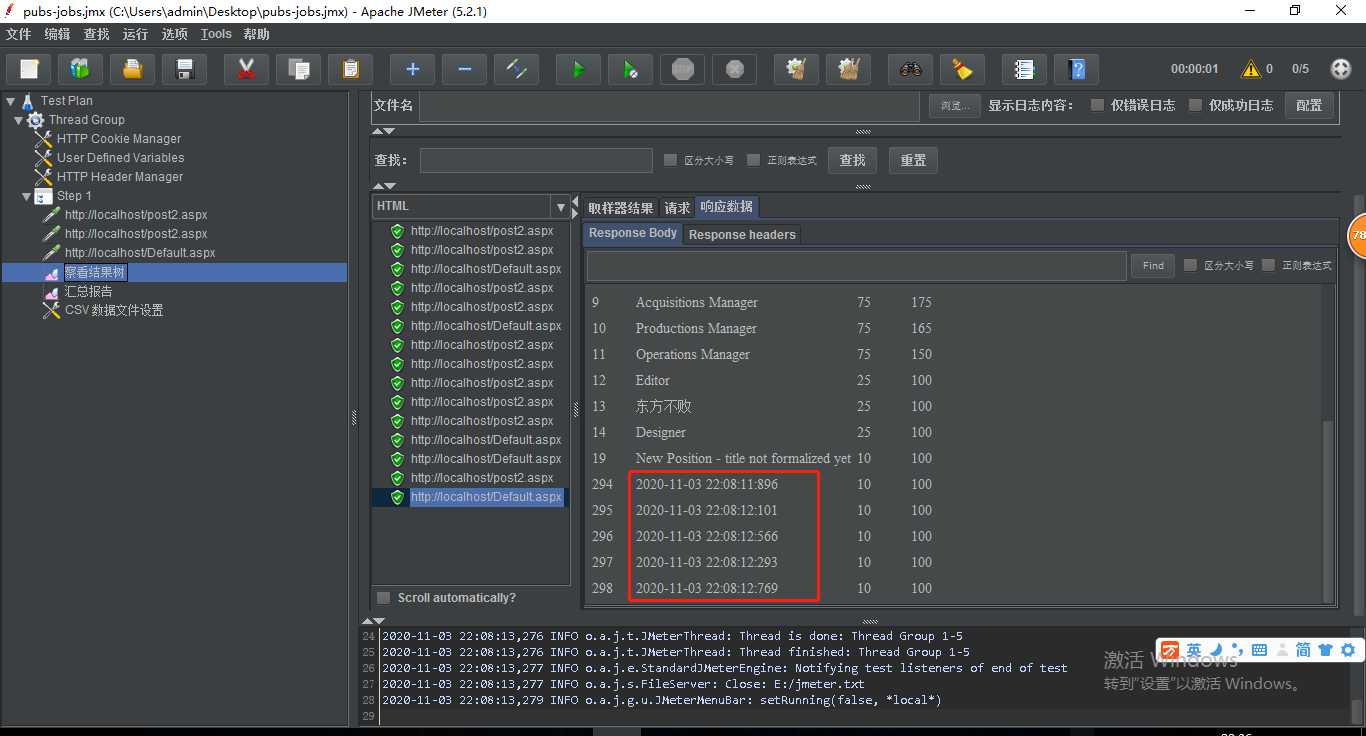This screenshot has width=1366, height=736.
Task: Enable 区分大小写 beside the Find button
Action: [x=1190, y=265]
